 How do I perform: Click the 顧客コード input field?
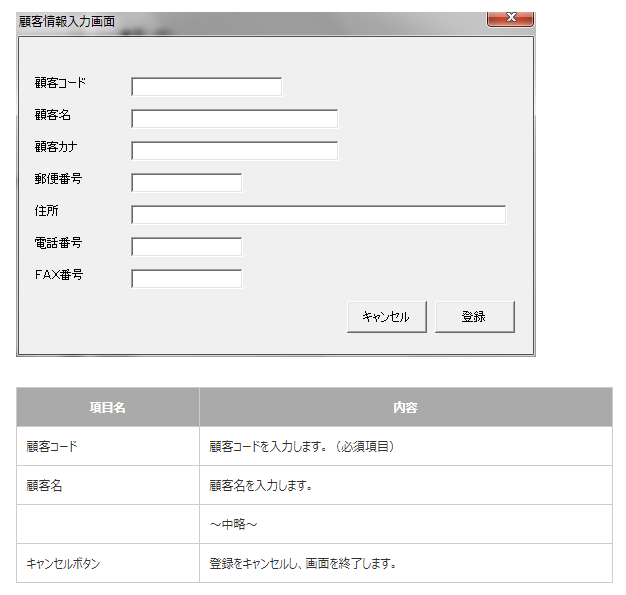point(206,87)
